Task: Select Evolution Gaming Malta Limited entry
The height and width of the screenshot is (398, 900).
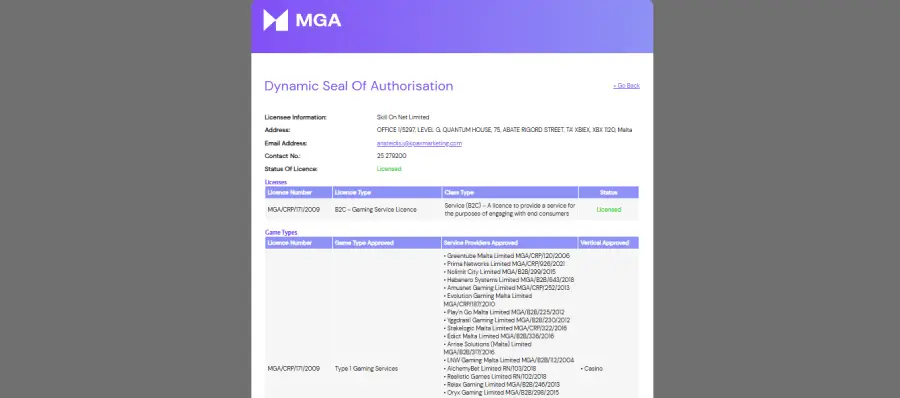Action: 488,300
